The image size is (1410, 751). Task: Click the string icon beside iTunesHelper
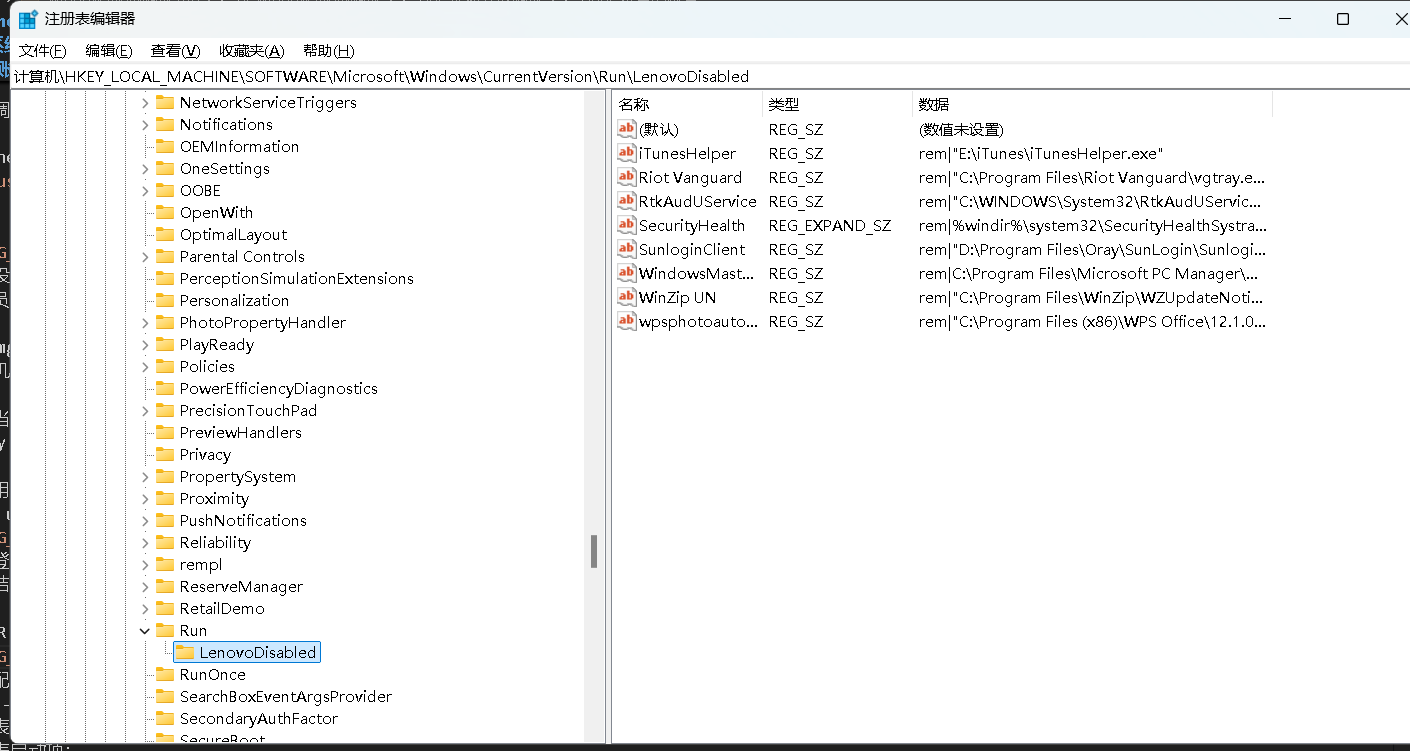pyautogui.click(x=626, y=153)
